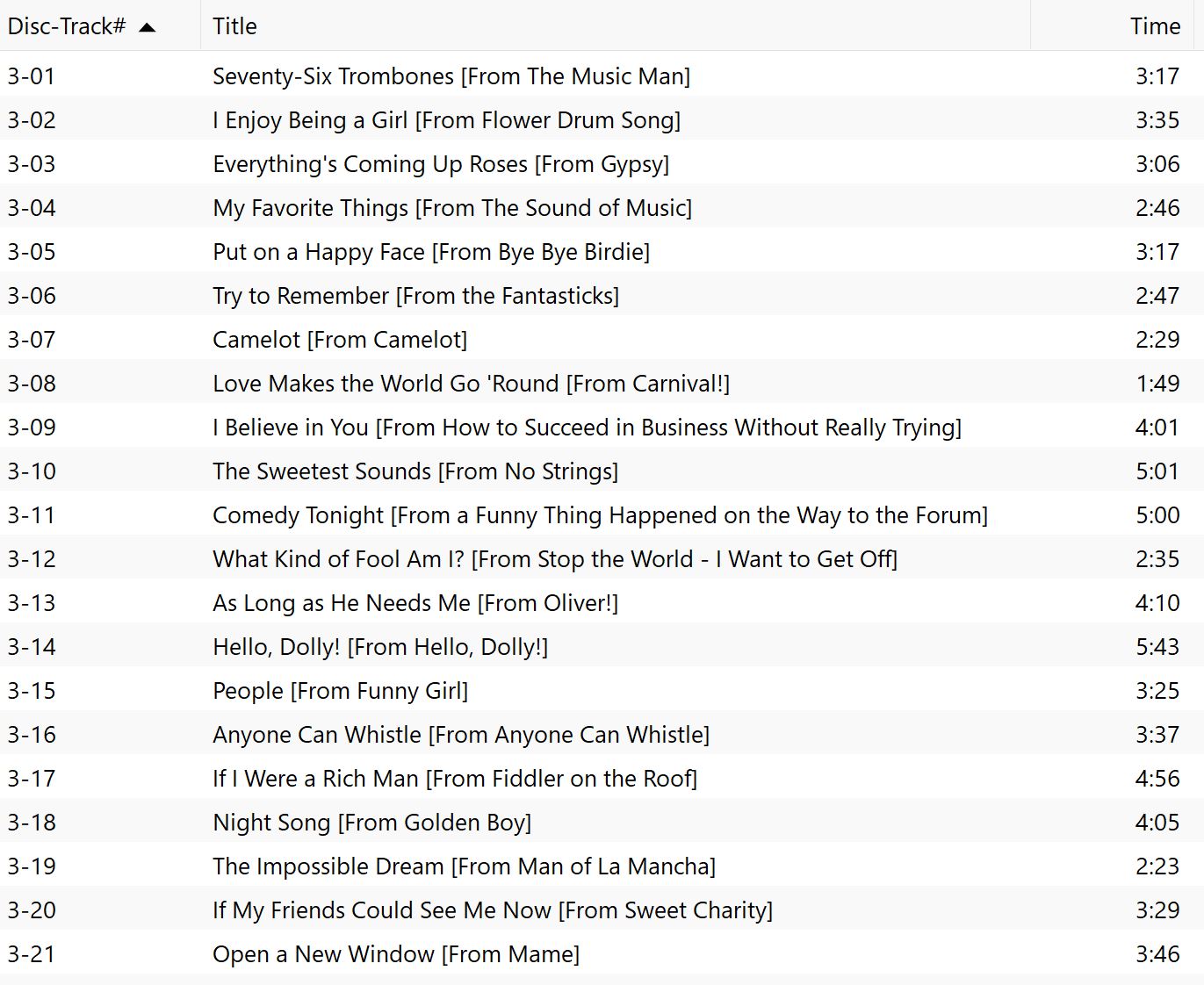Choose the I Believe in You track

click(x=587, y=428)
